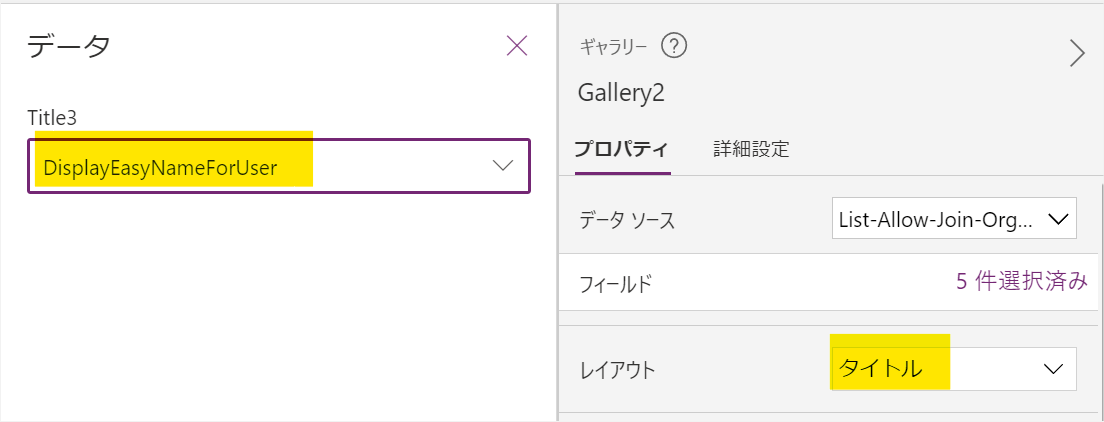The width and height of the screenshot is (1104, 422).
Task: Select the List-Allow-Join-Org data source box
Action: pos(954,219)
